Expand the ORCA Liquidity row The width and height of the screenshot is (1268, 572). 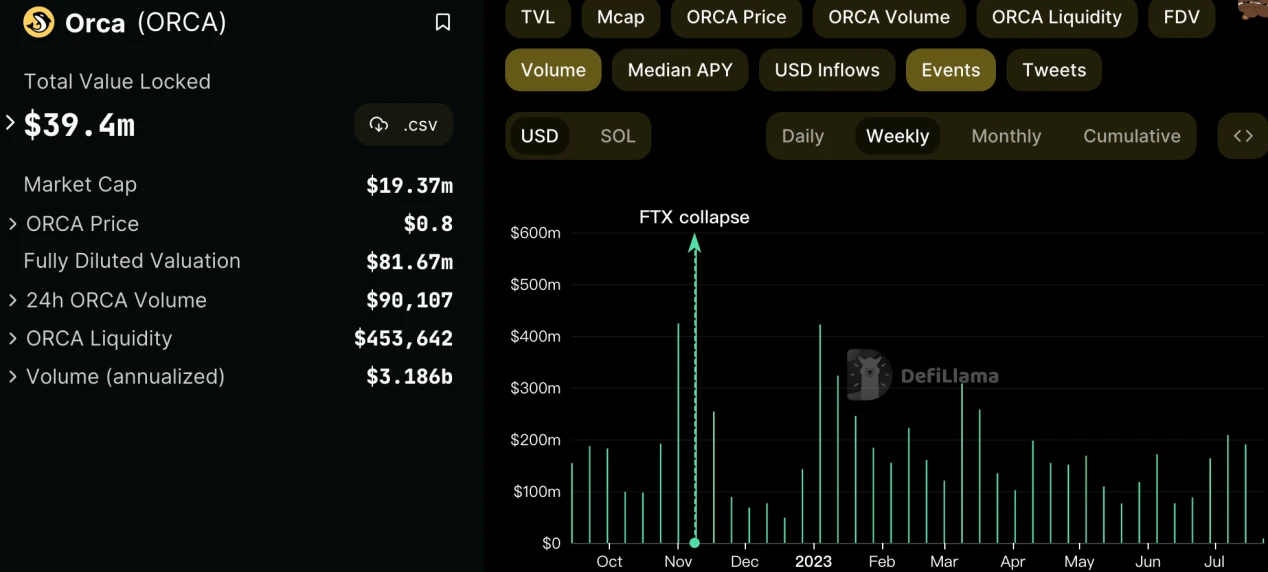tap(13, 339)
